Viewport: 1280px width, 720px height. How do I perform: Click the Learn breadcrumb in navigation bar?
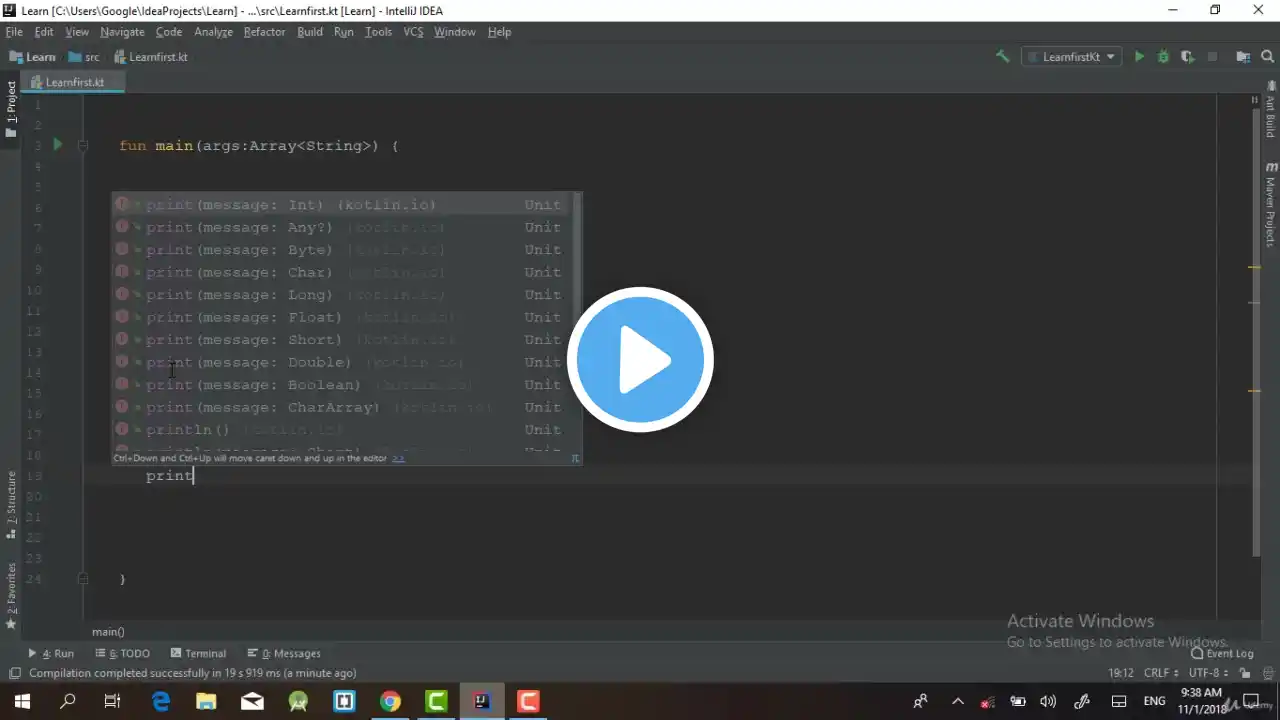tap(33, 57)
